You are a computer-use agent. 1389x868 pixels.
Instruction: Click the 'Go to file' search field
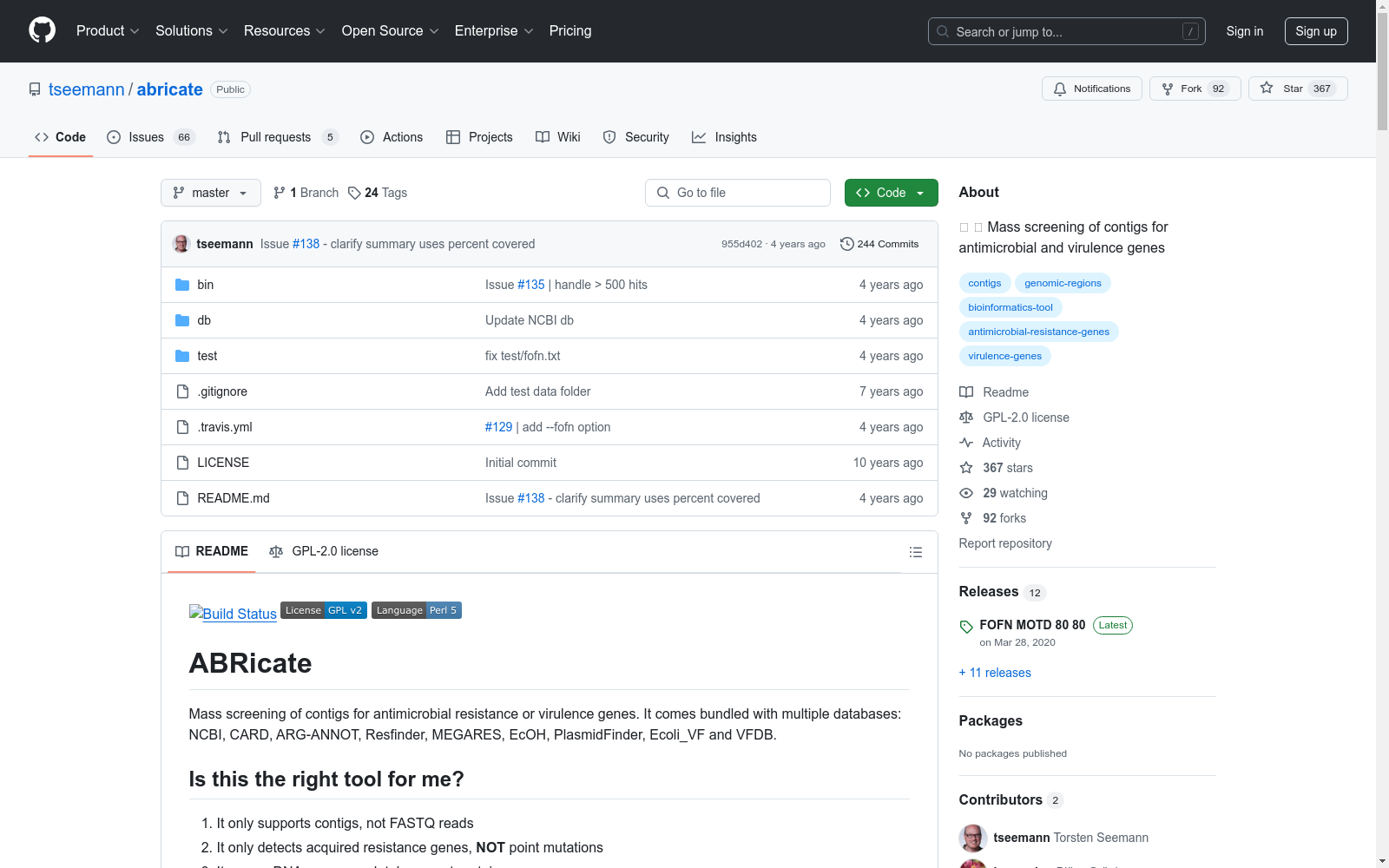click(738, 193)
